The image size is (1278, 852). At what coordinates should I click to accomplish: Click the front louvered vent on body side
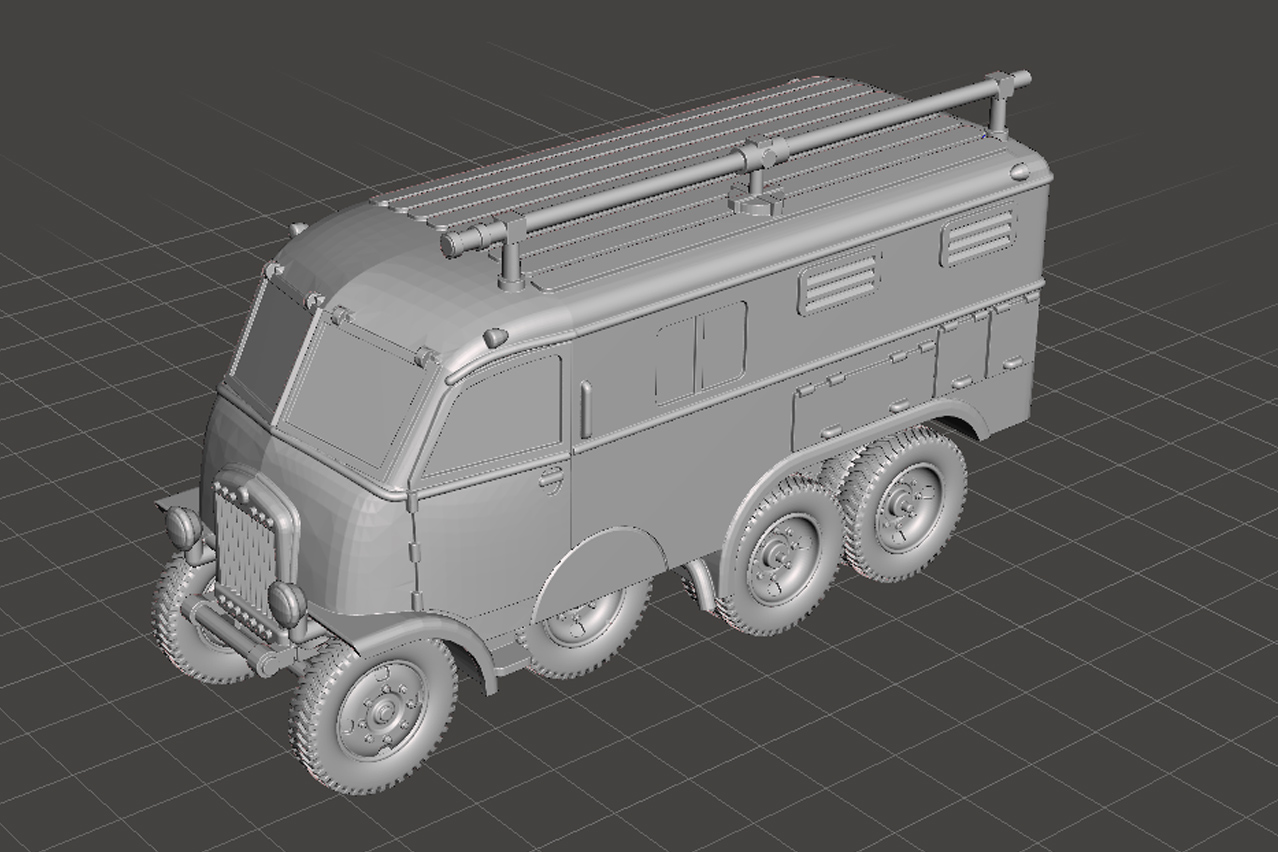point(840,280)
